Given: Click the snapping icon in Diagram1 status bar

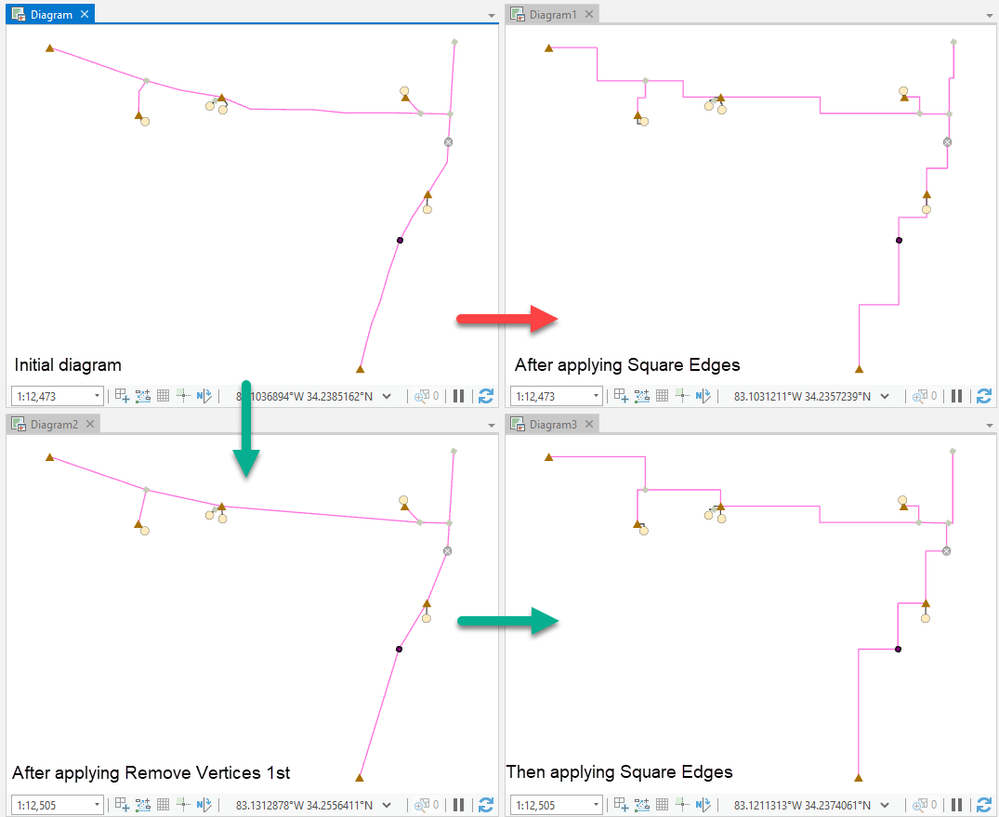Looking at the screenshot, I should (642, 396).
